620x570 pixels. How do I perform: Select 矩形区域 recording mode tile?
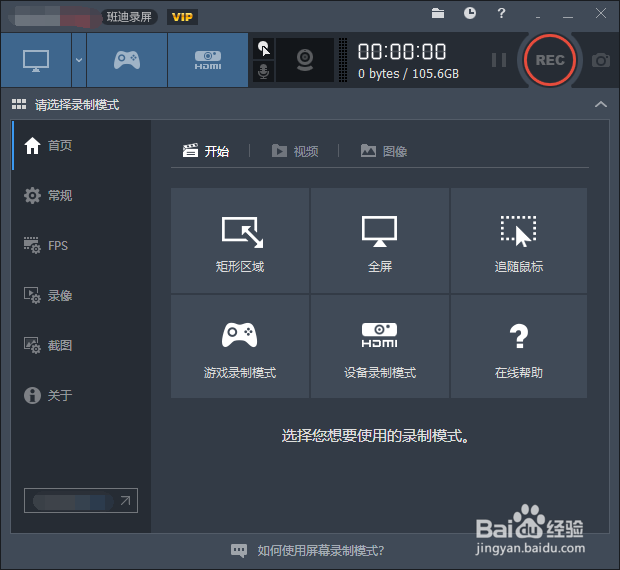[240, 241]
